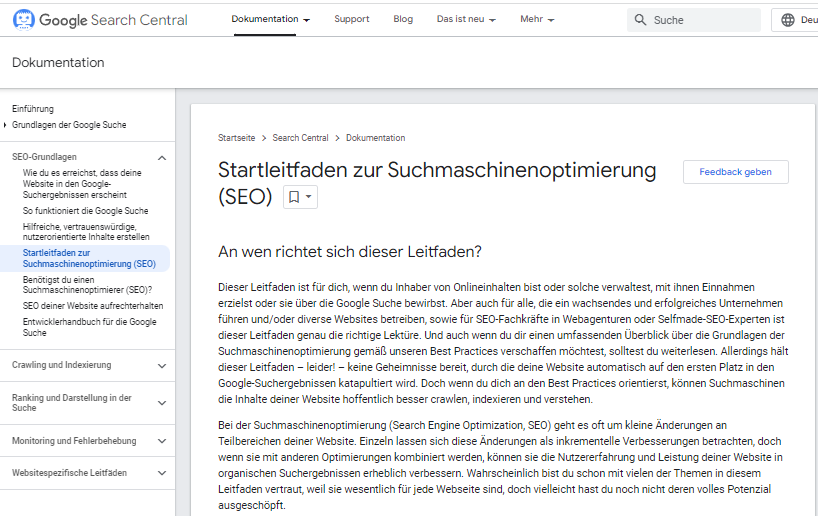Click the heading 'An wen richtet sich dieser Leitfaden?'
Image resolution: width=818 pixels, height=516 pixels.
coord(350,252)
